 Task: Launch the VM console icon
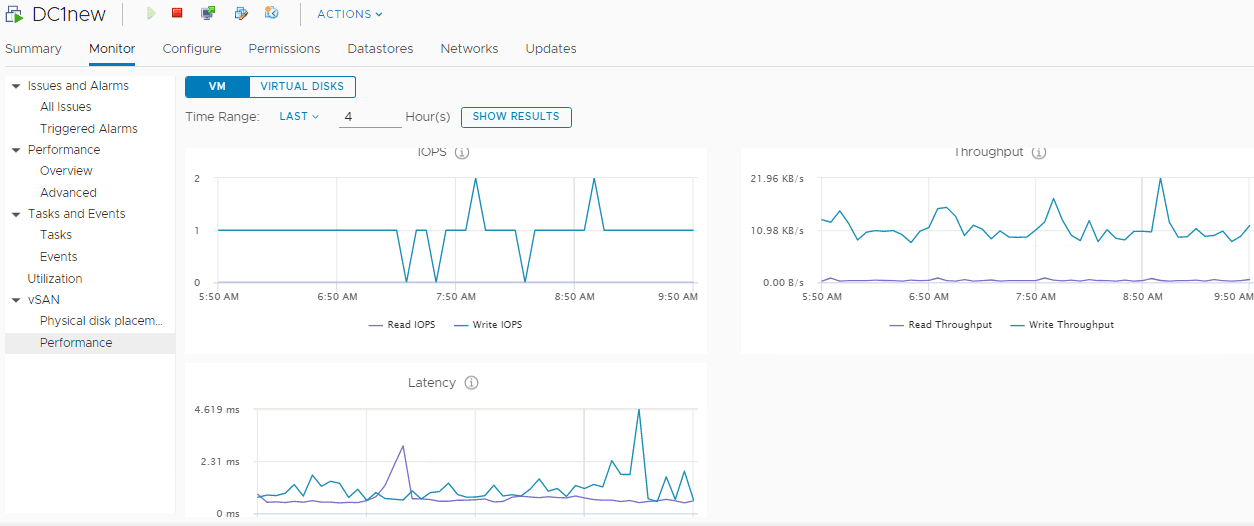pyautogui.click(x=208, y=13)
